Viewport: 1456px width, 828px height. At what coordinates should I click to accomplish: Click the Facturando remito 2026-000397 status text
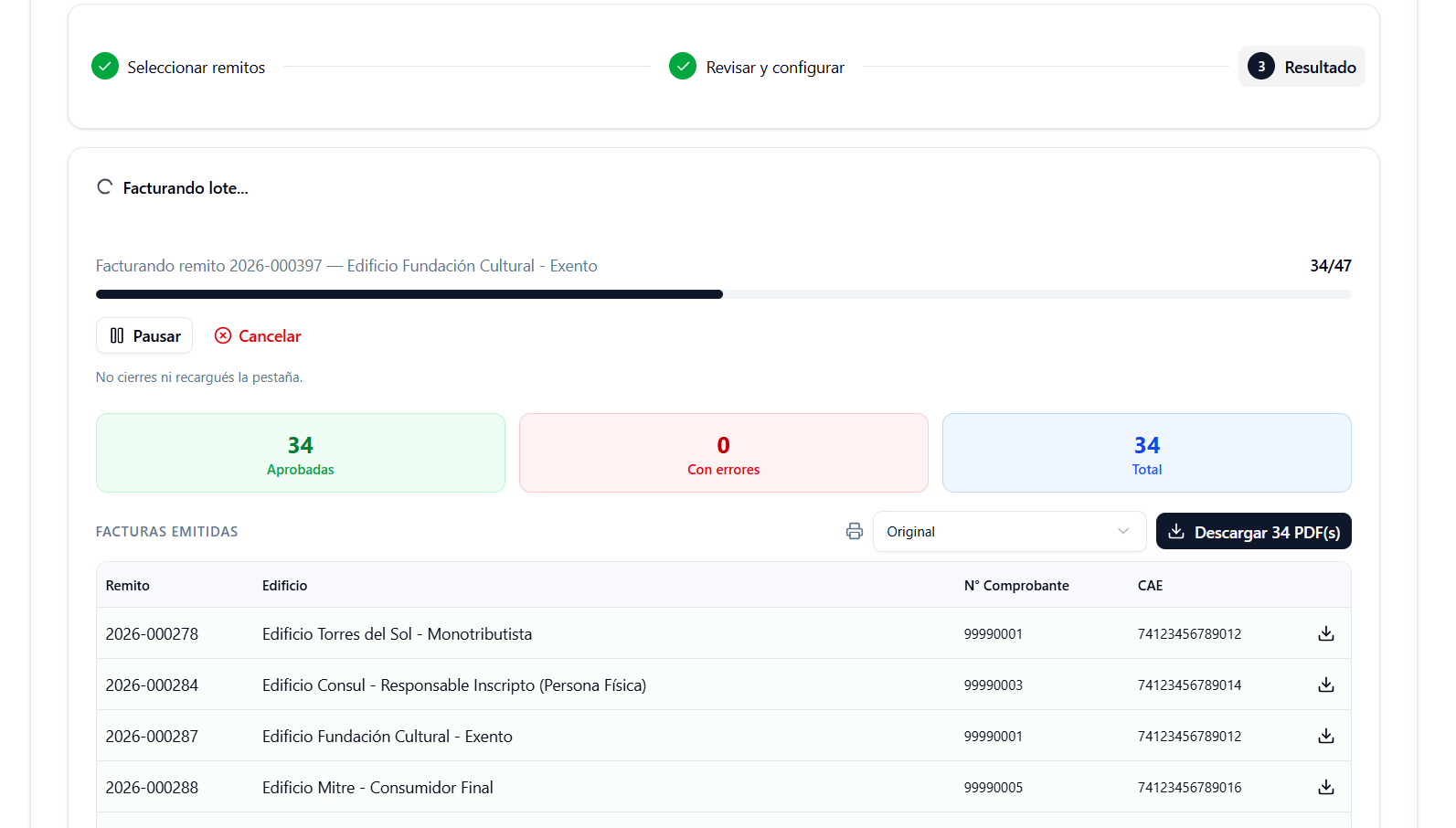pos(346,266)
